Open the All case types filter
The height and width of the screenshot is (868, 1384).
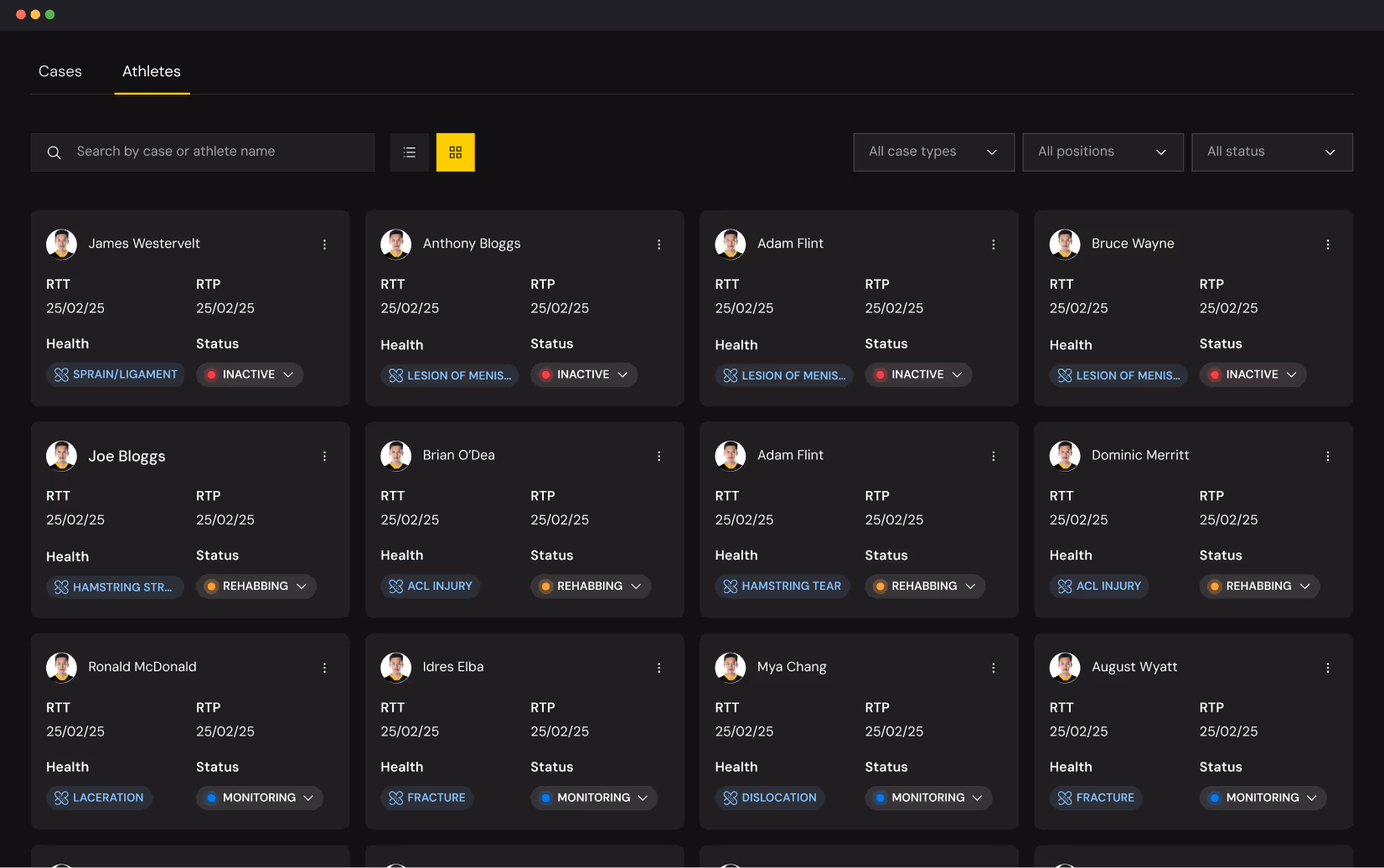[933, 152]
